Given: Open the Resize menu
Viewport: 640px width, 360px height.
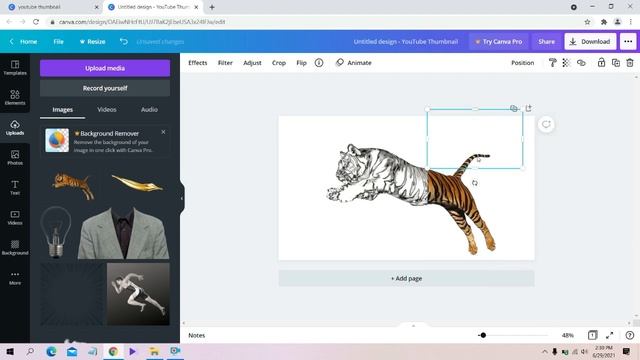Looking at the screenshot, I should 92,42.
